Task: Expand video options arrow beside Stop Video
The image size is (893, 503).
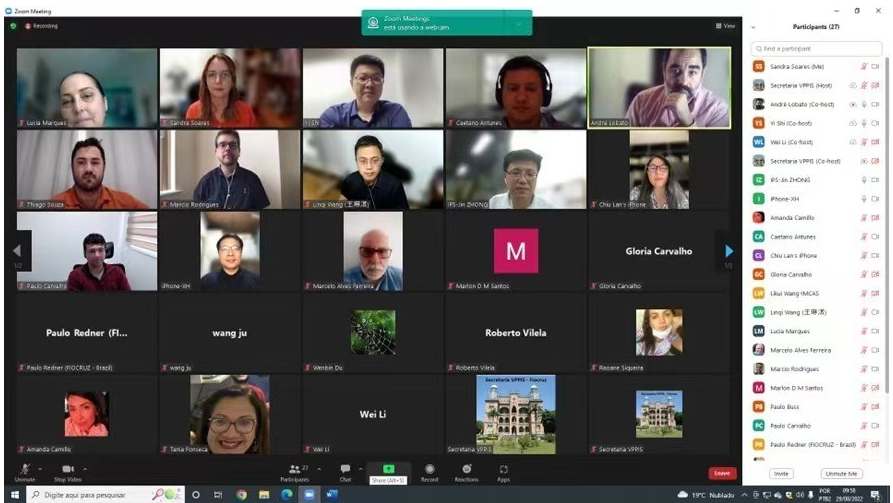Action: [85, 467]
